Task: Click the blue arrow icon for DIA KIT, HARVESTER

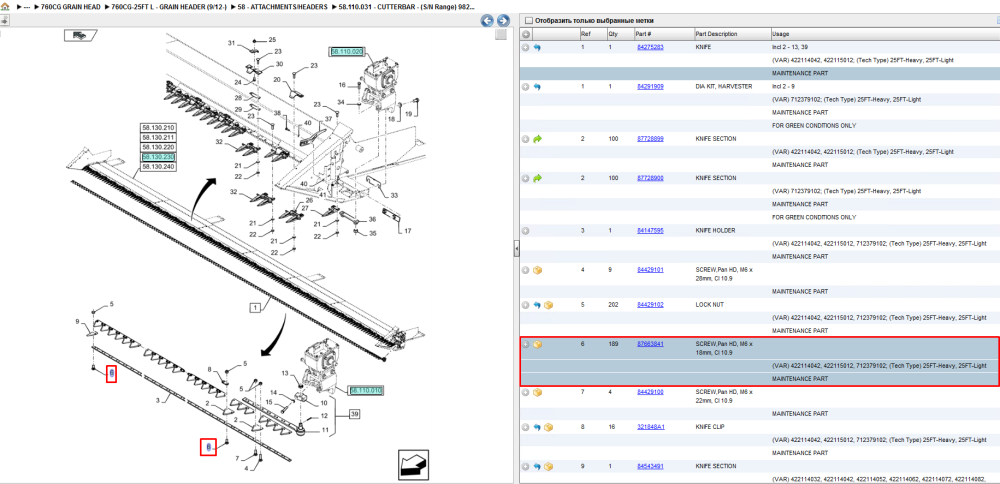Action: coord(537,86)
